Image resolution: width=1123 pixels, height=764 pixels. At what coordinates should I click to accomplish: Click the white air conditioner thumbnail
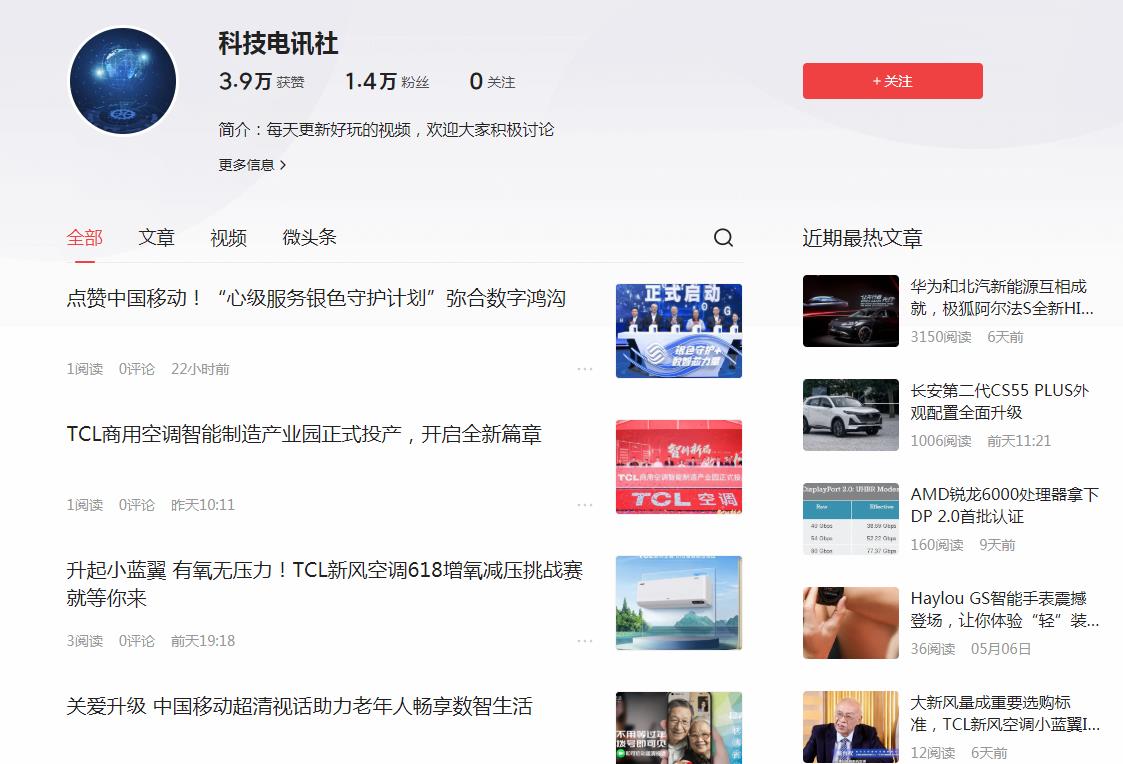[679, 603]
